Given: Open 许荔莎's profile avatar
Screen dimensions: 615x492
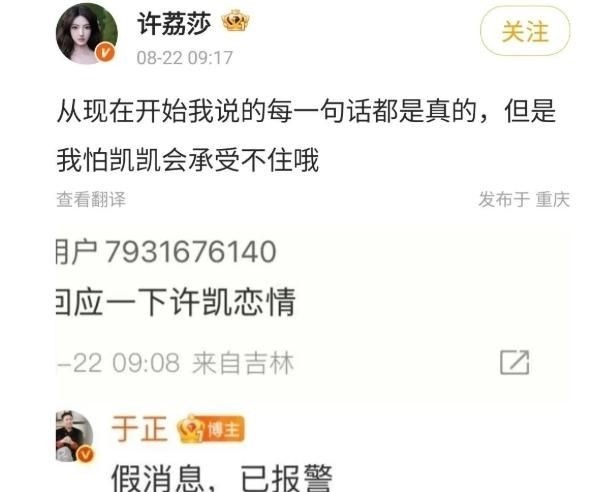Looking at the screenshot, I should [87, 33].
